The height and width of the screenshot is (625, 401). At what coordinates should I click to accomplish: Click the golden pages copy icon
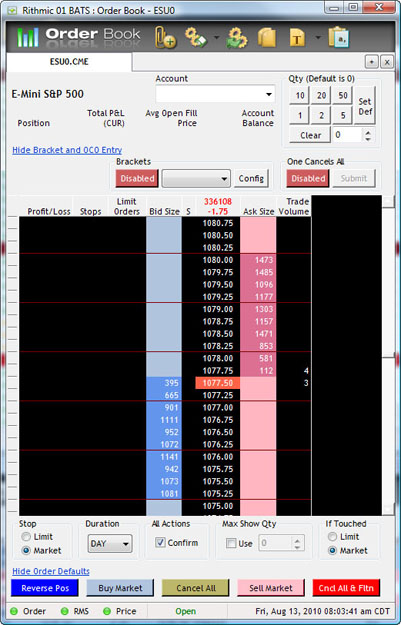point(267,38)
